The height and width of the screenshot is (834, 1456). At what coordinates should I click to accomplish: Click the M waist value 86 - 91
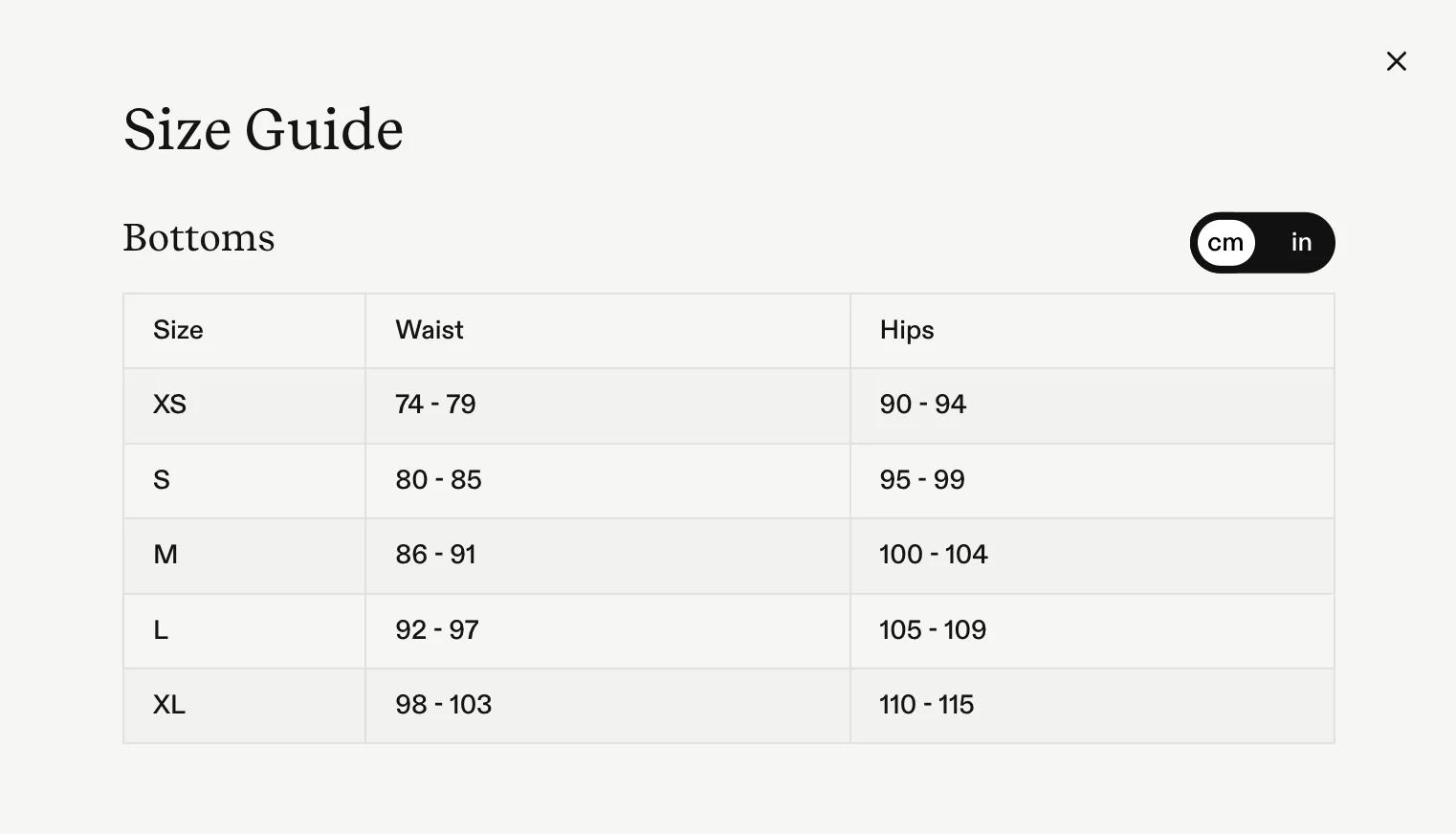[435, 555]
